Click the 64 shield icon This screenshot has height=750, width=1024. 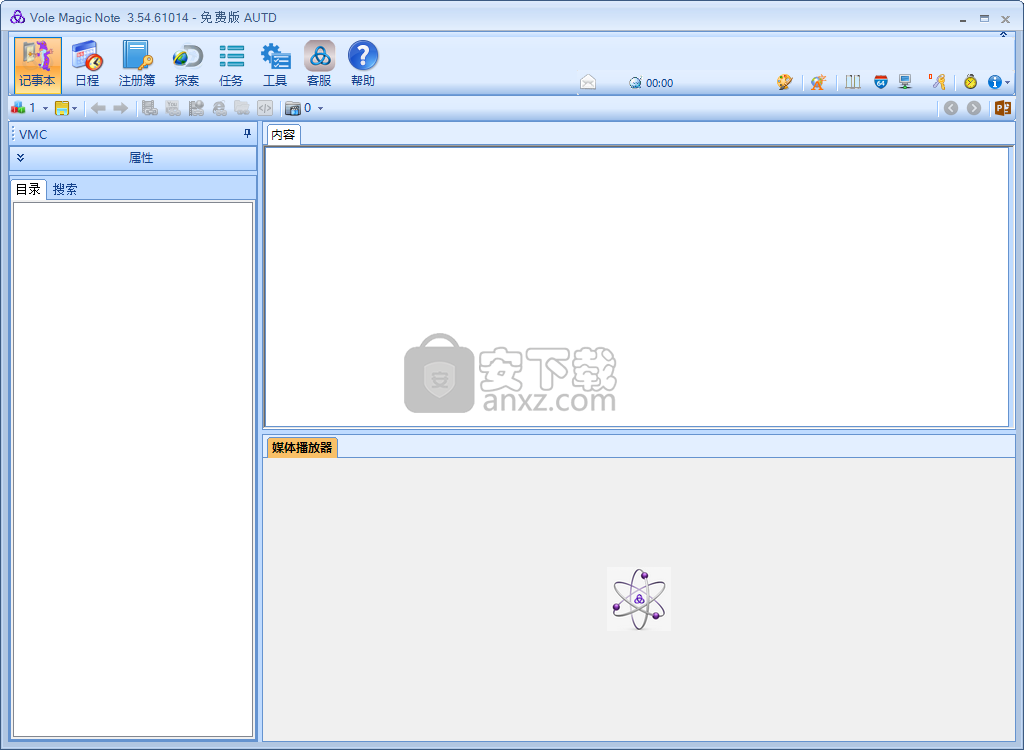click(881, 82)
